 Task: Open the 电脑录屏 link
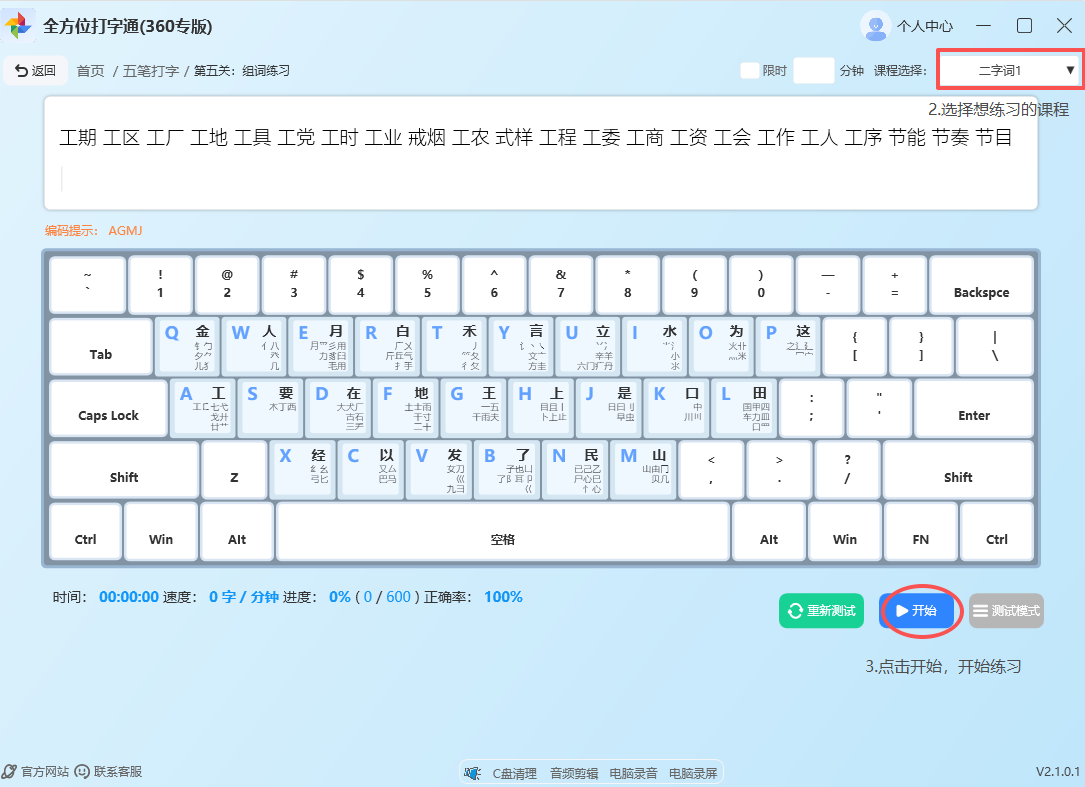click(693, 773)
